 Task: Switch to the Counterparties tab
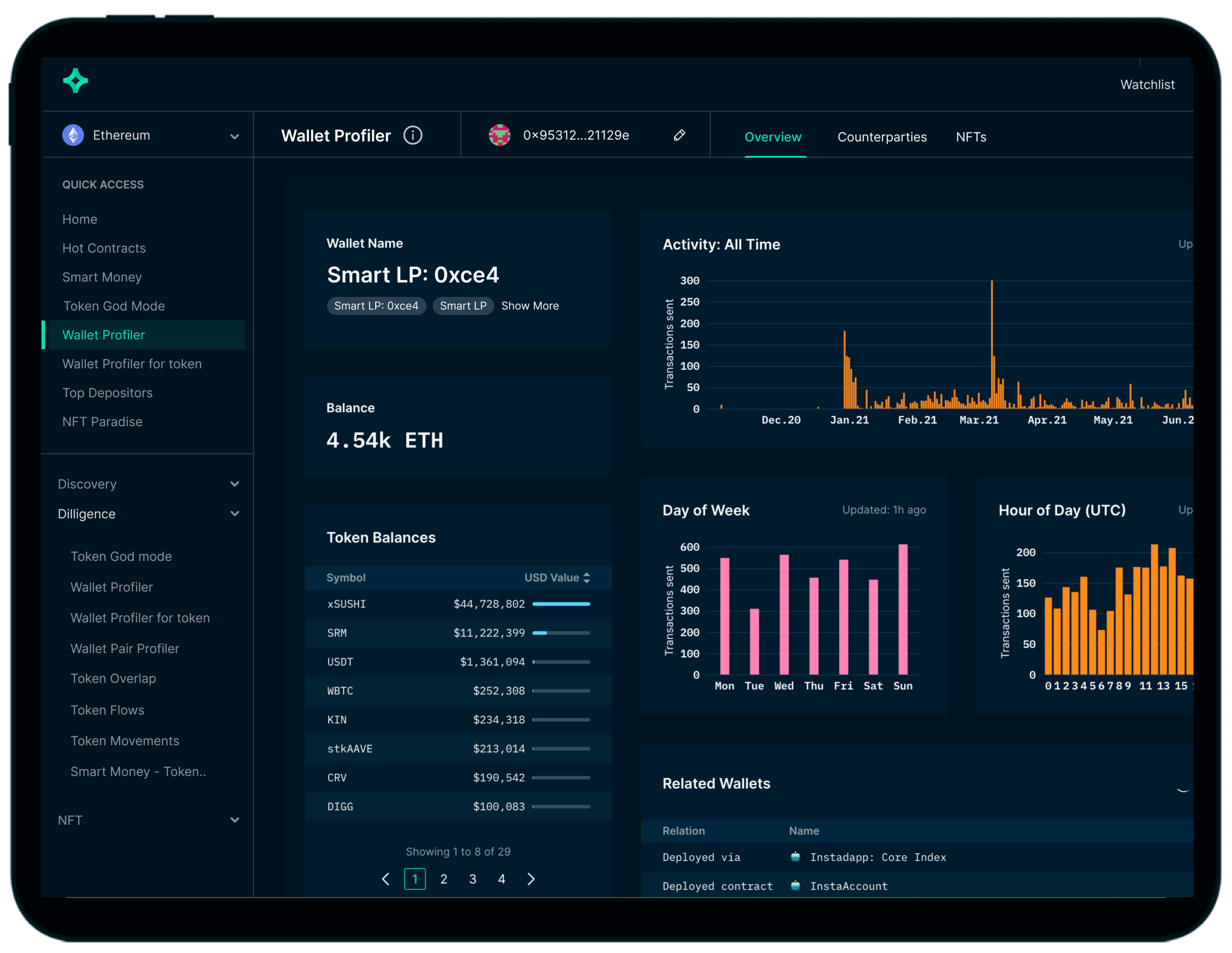tap(882, 136)
